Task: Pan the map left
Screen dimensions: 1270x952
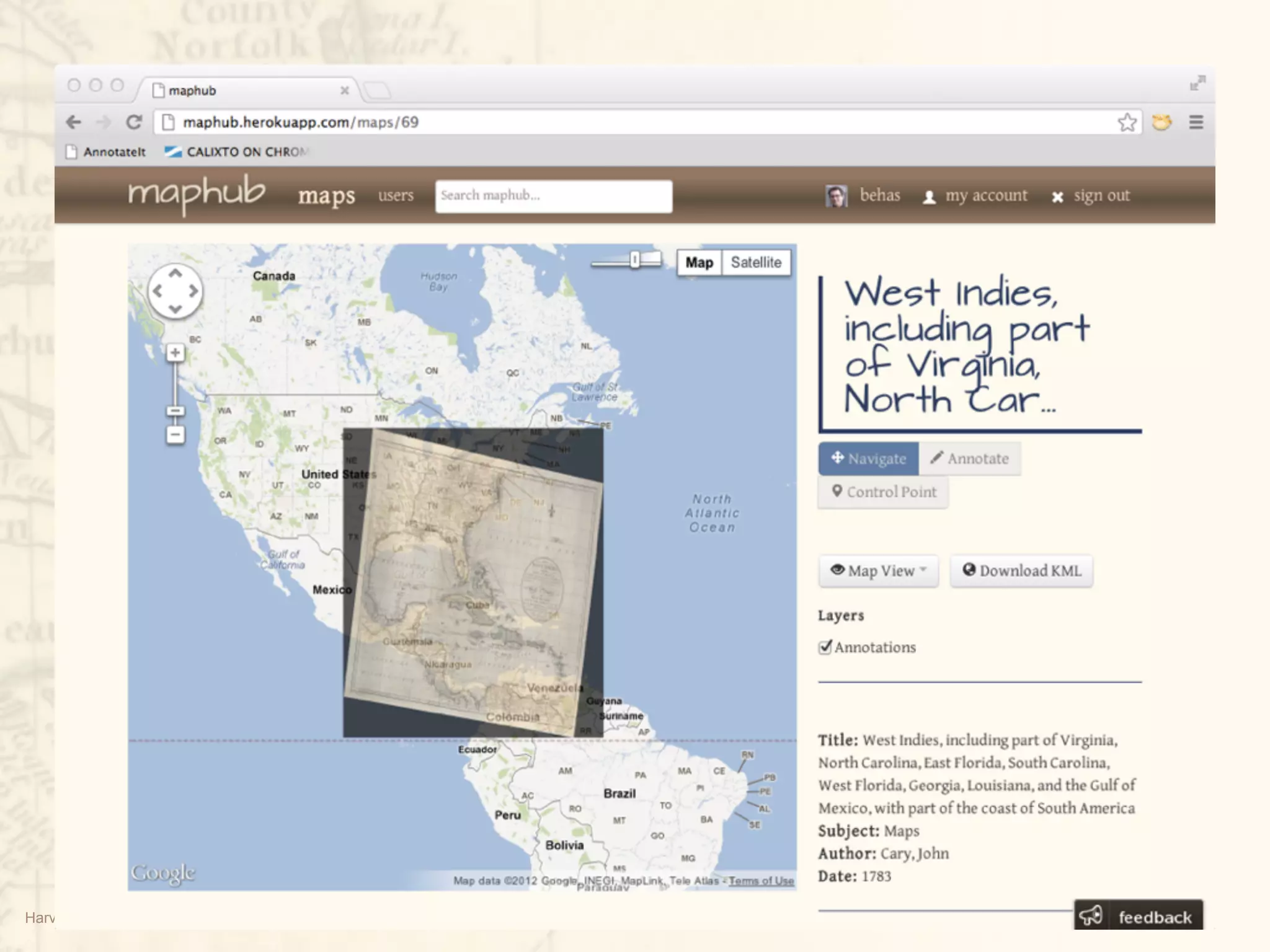Action: click(x=158, y=291)
